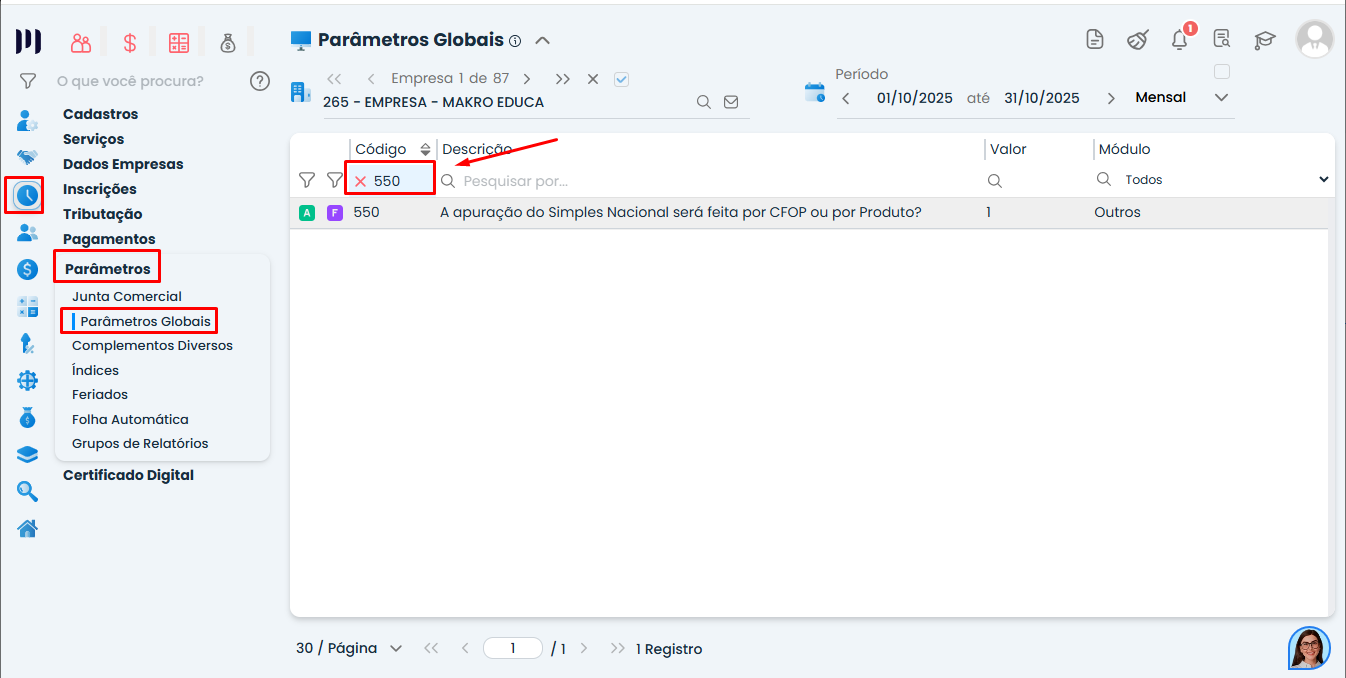Click the handshake icon in sidebar
The image size is (1346, 678).
[x=27, y=158]
